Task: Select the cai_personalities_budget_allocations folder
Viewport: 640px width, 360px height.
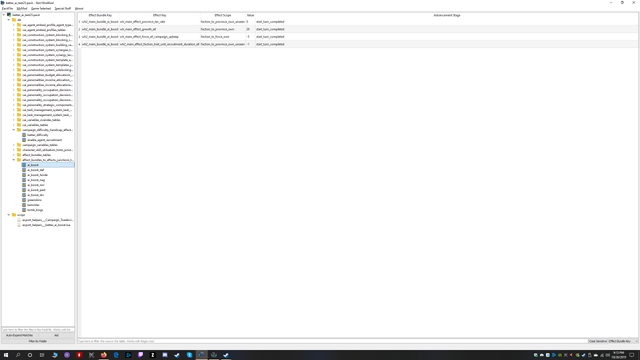Action: 47,75
